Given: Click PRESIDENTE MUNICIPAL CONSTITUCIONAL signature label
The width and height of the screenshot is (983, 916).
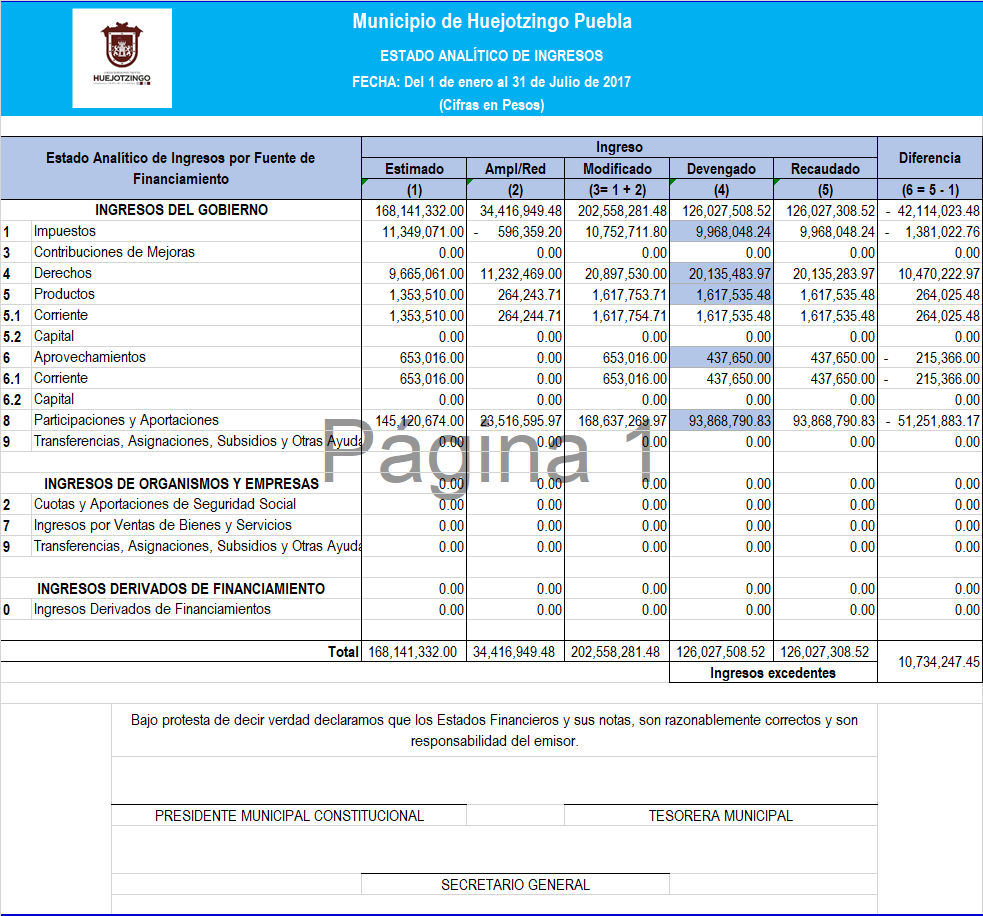Looking at the screenshot, I should click(289, 816).
